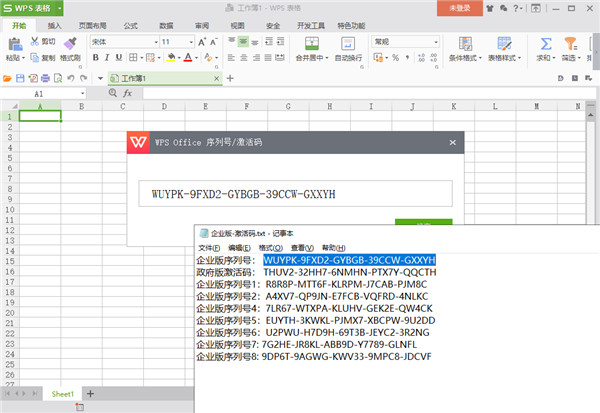This screenshot has width=600, height=413.
Task: Click the Wrap Text icon
Action: 348,44
